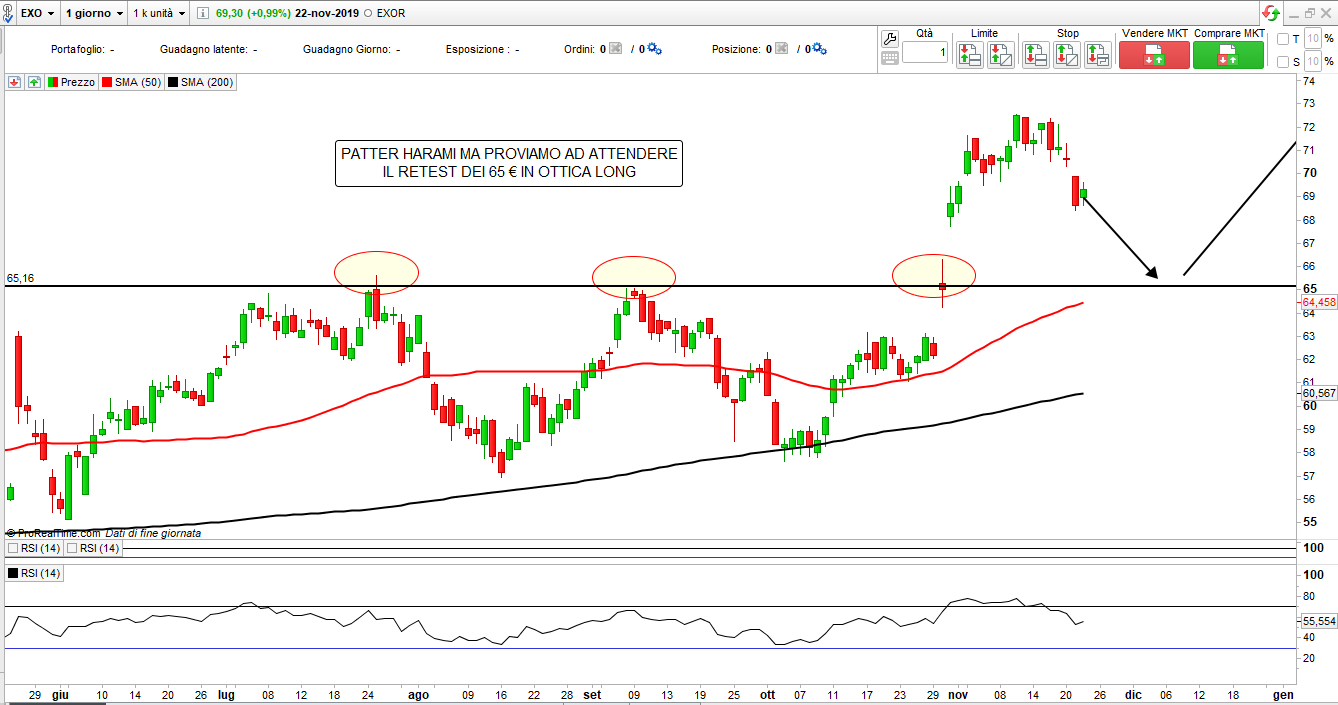
Task: Click the red-green refresh arrows icon
Action: 1270,13
